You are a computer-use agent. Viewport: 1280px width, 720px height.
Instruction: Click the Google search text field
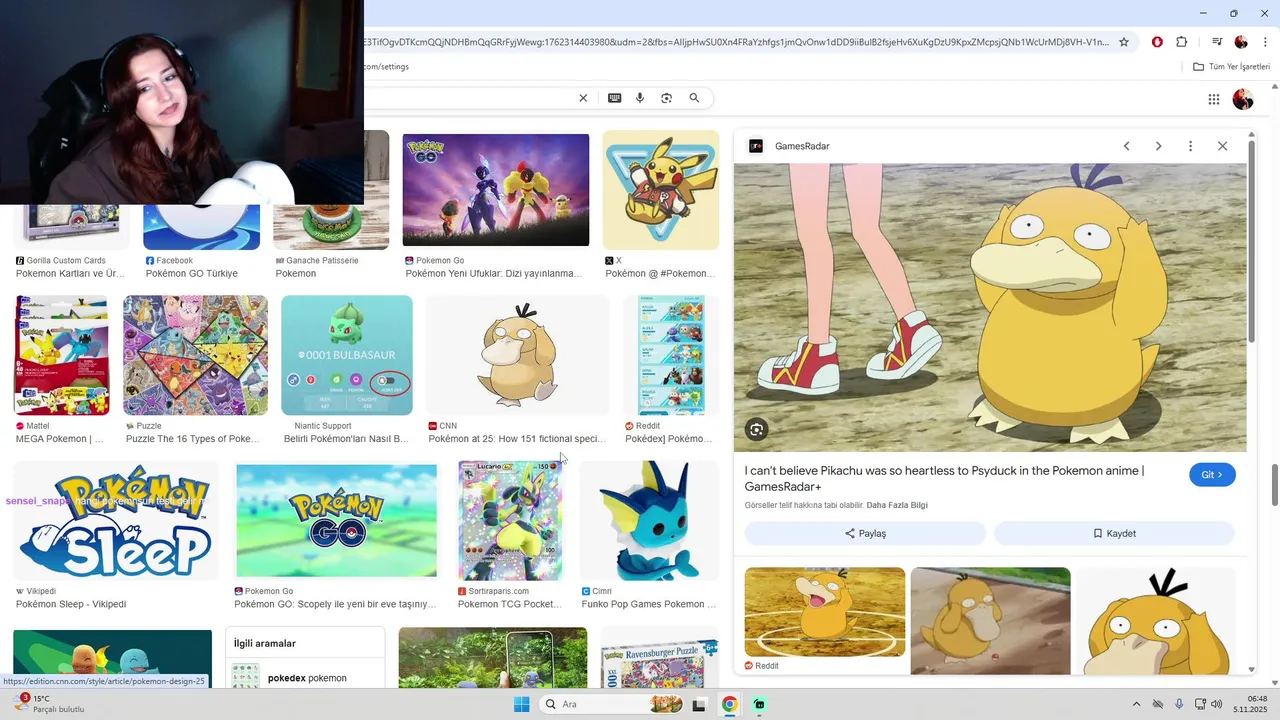coord(468,98)
